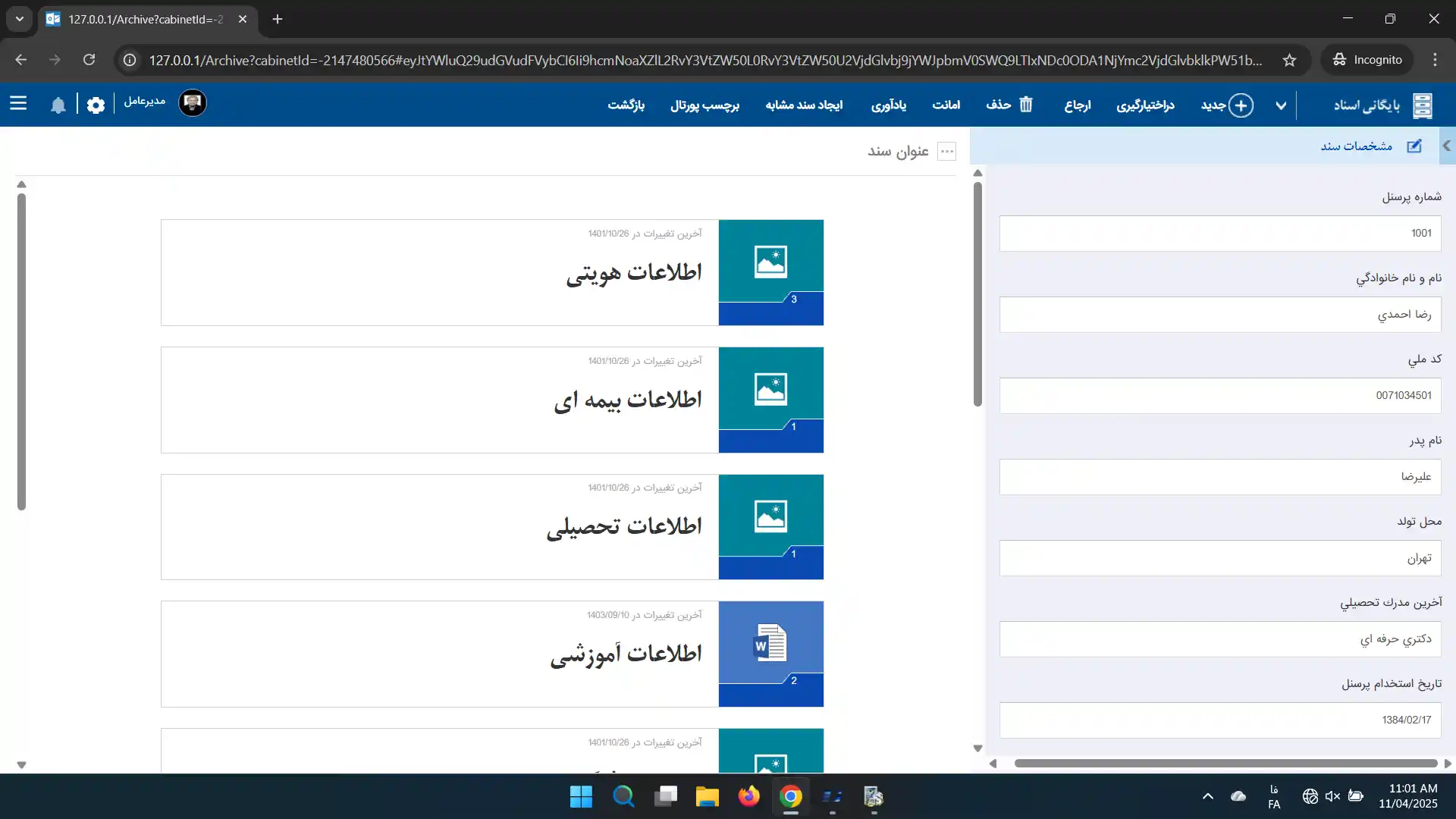1456x819 pixels.
Task: Click the trash delete icon
Action: click(x=1026, y=105)
